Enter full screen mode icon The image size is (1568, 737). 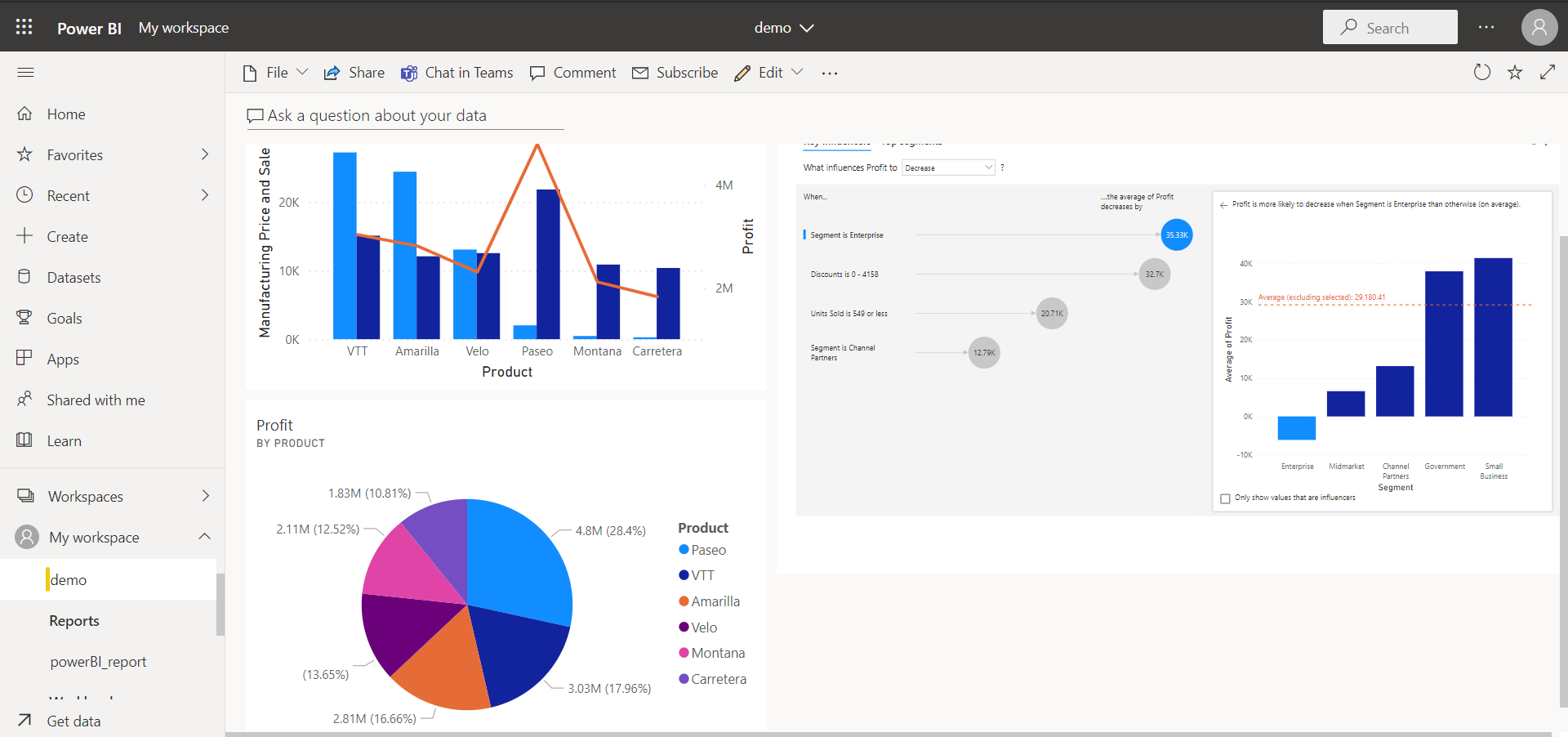1548,73
